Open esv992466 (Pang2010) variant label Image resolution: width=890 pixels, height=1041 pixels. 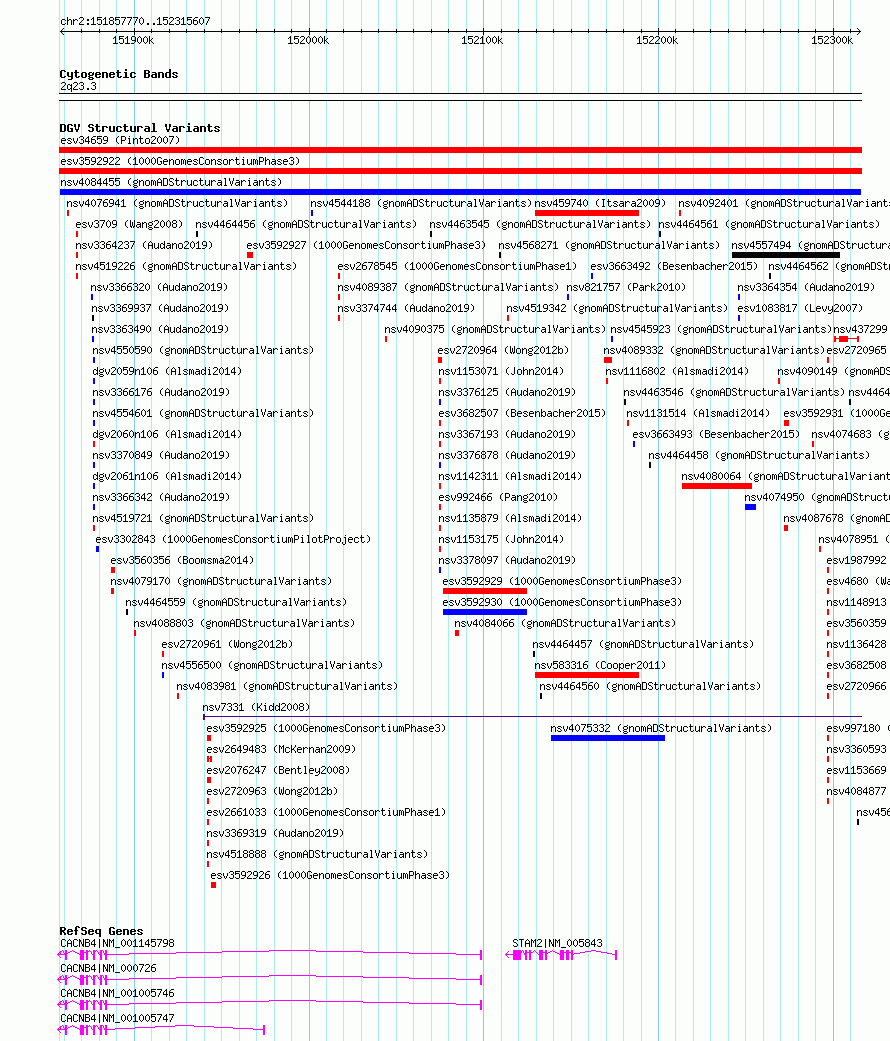pos(498,497)
